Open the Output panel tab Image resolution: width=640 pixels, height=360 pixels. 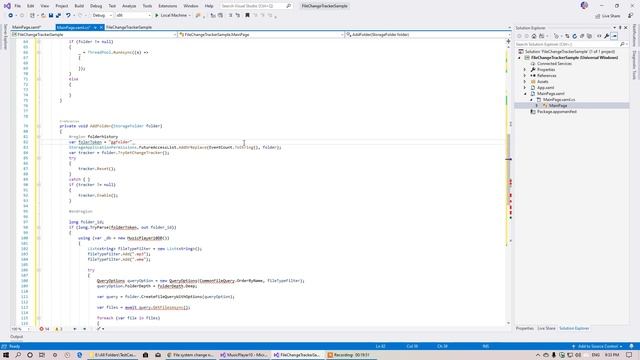pos(16,337)
